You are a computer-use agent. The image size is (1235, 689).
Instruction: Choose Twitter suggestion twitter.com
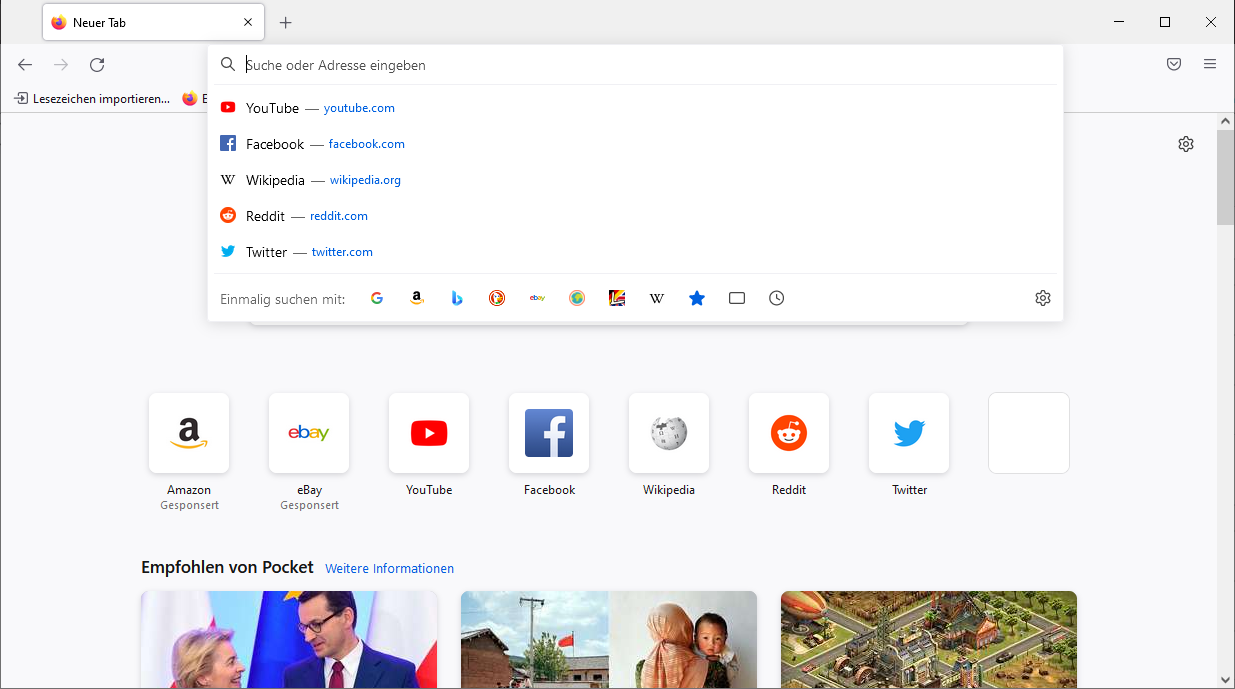pyautogui.click(x=636, y=252)
